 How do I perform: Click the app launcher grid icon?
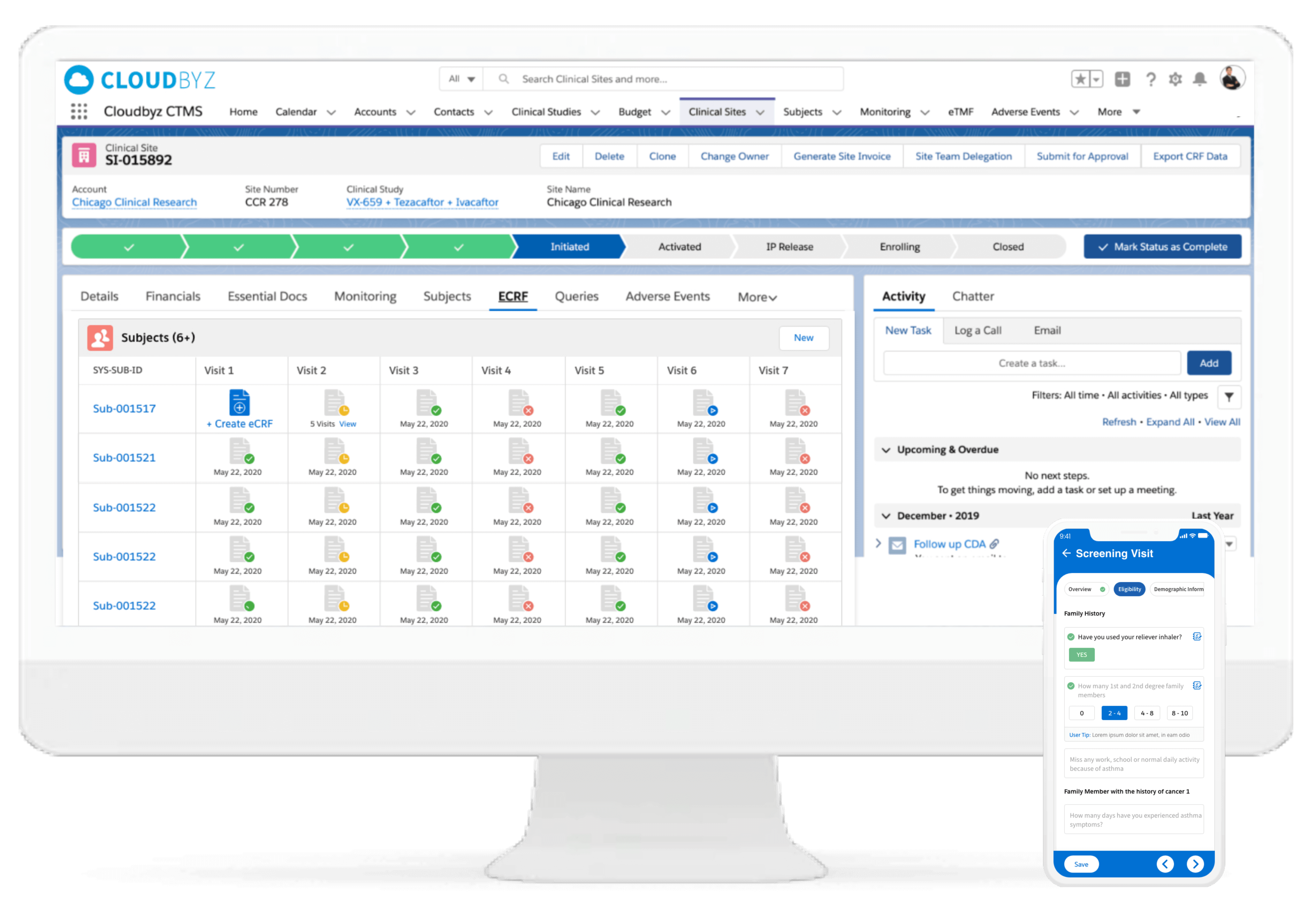(x=79, y=111)
